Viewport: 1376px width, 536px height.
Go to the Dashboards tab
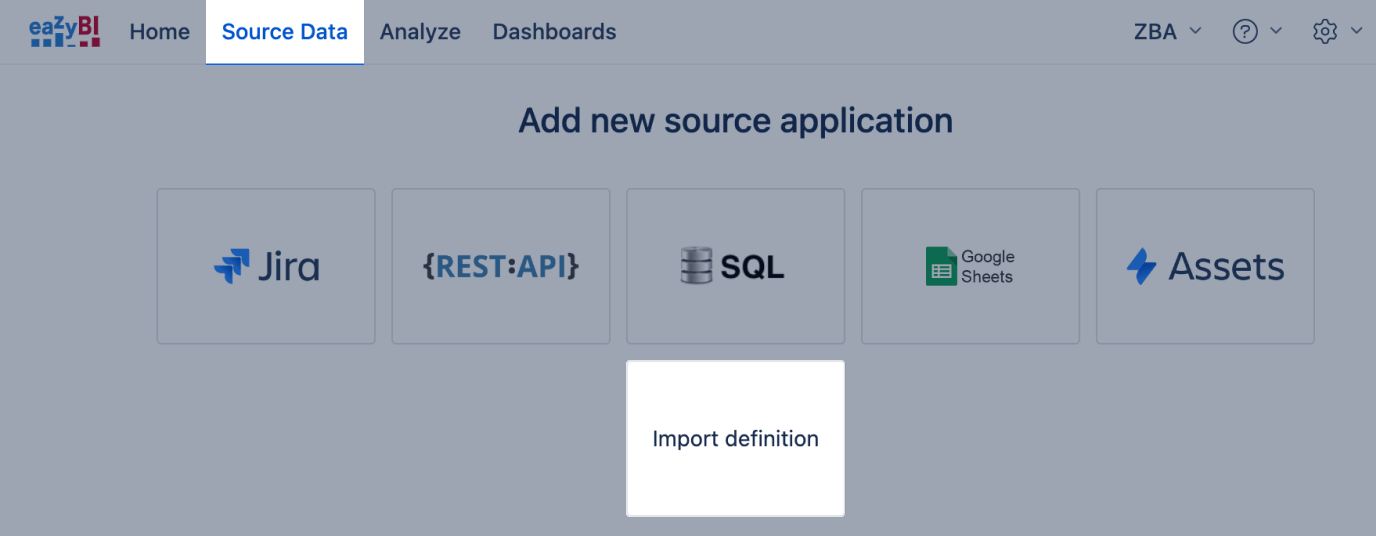tap(554, 32)
